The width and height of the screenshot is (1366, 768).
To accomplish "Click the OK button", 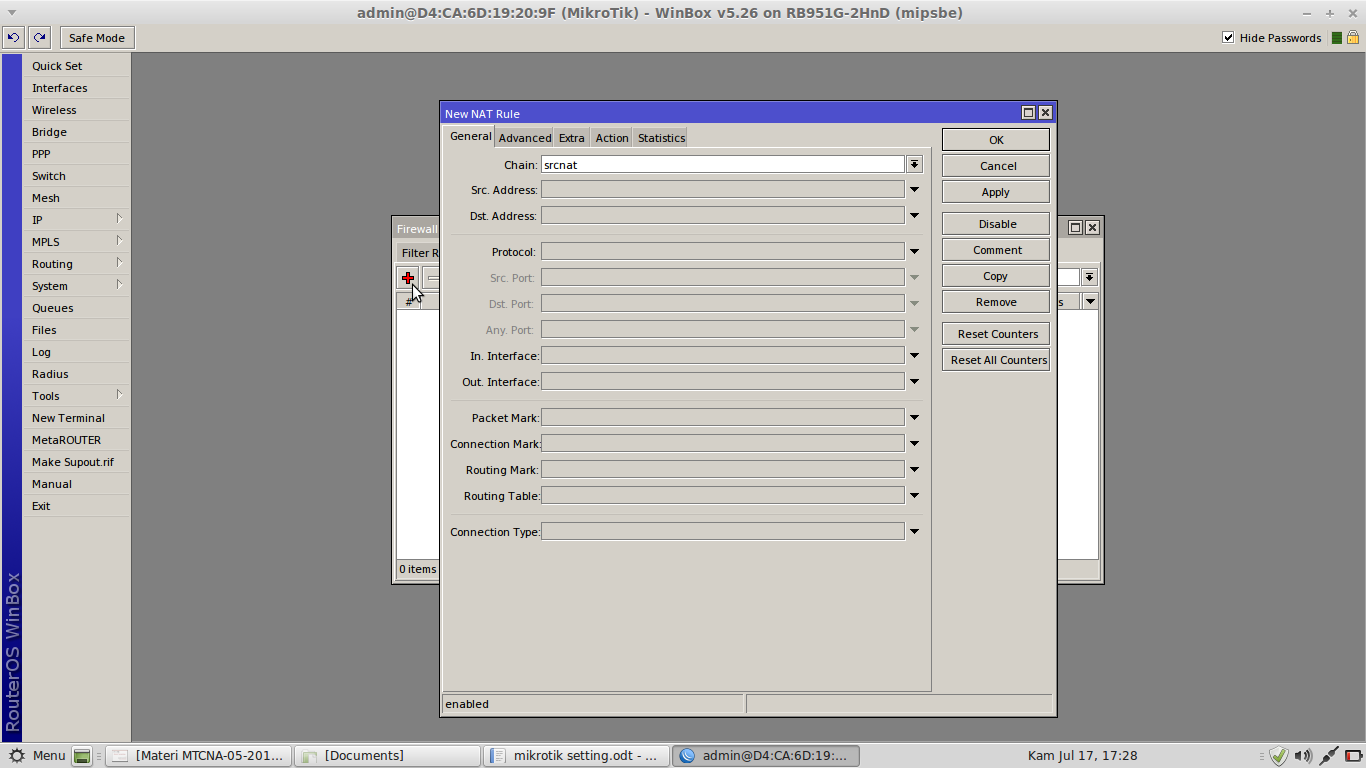I will 996,140.
